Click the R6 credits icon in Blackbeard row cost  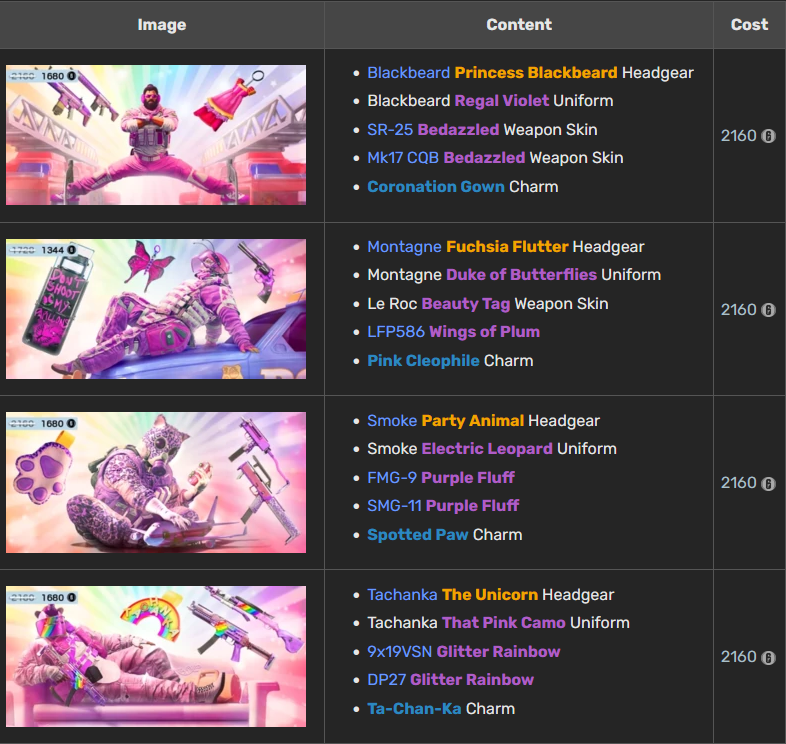[768, 136]
